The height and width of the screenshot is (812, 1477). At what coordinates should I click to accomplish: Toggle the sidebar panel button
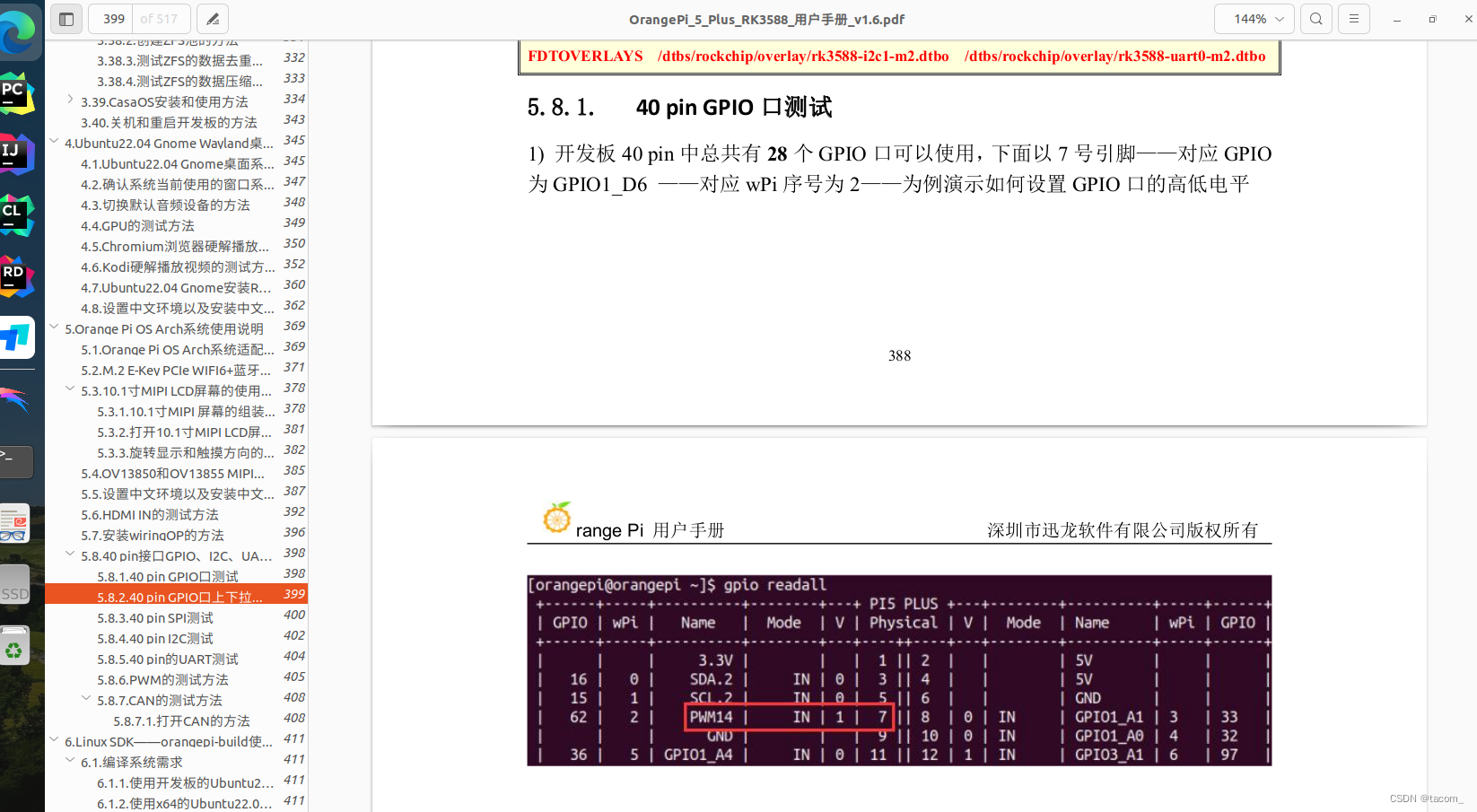[x=66, y=19]
